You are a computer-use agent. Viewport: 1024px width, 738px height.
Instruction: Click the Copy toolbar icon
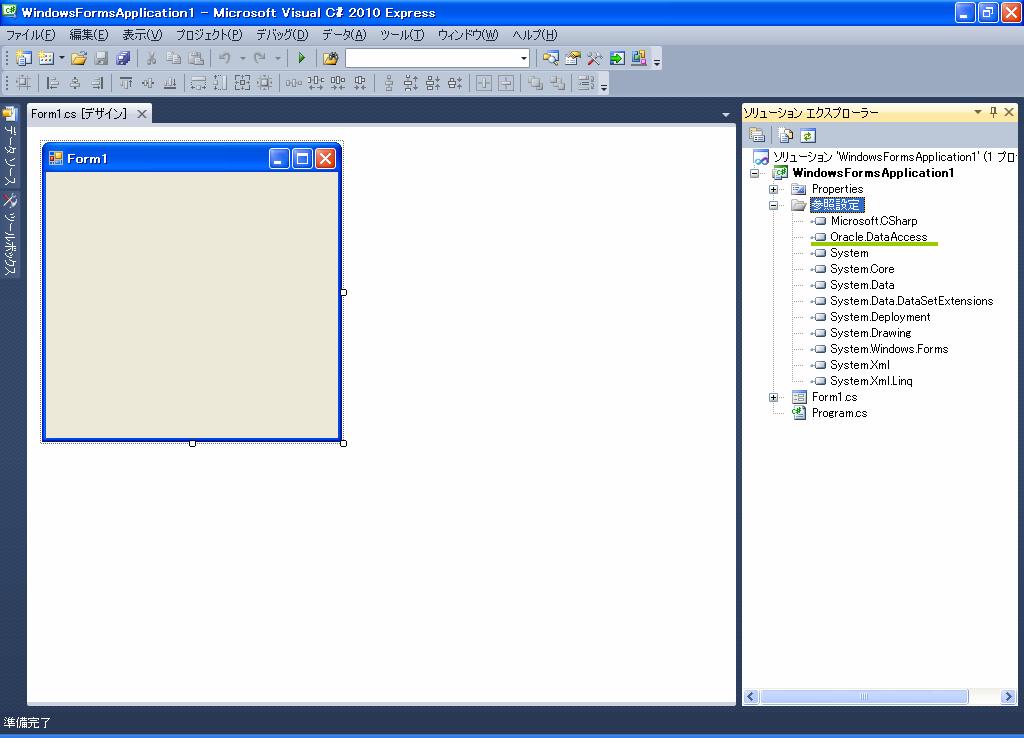click(174, 59)
